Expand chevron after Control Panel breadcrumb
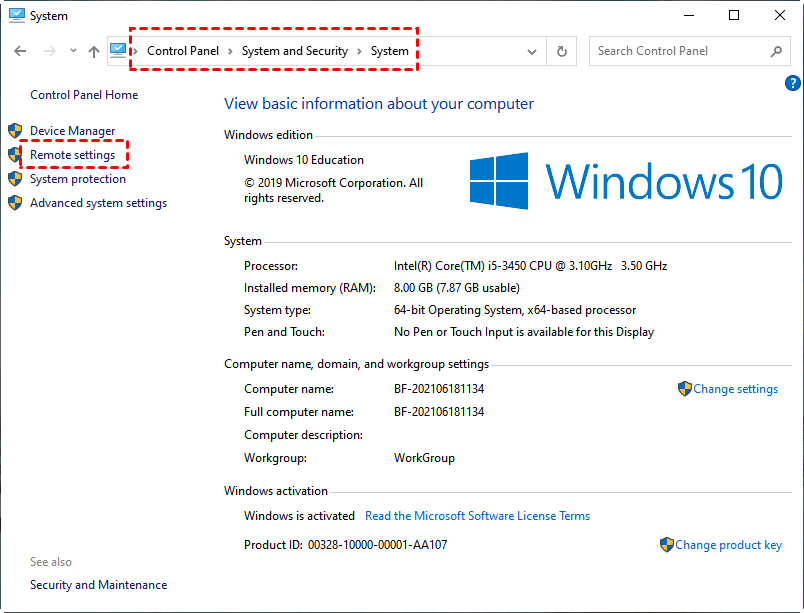Viewport: 804px width, 613px height. [x=230, y=51]
